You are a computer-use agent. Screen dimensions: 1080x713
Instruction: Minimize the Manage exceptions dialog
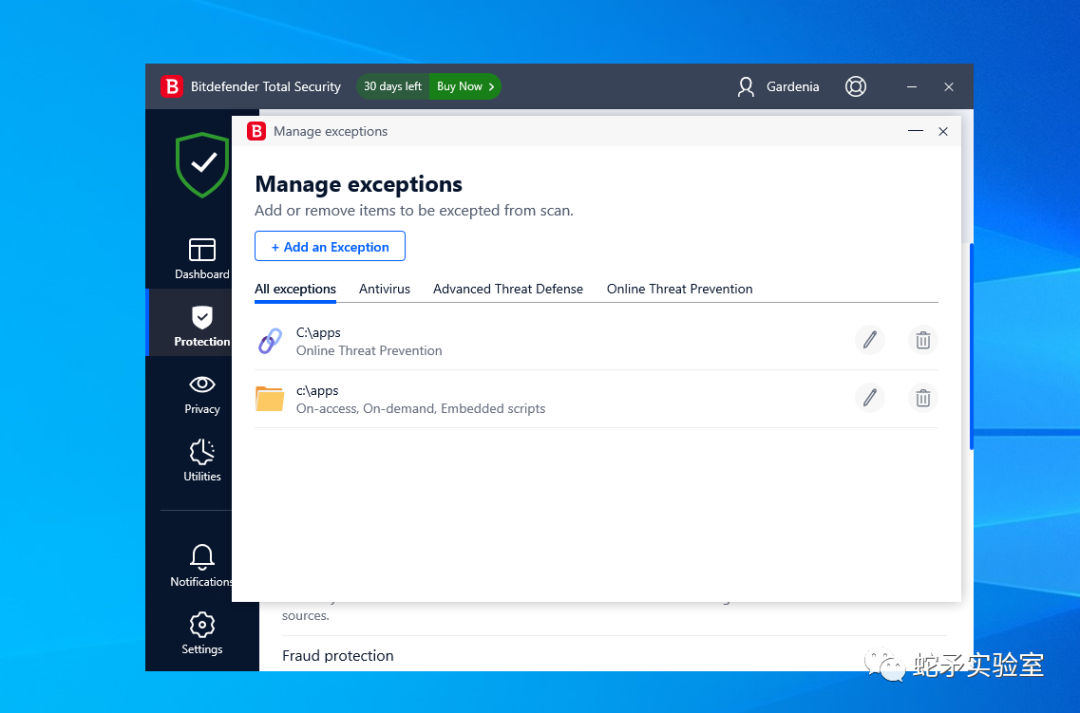(x=915, y=131)
